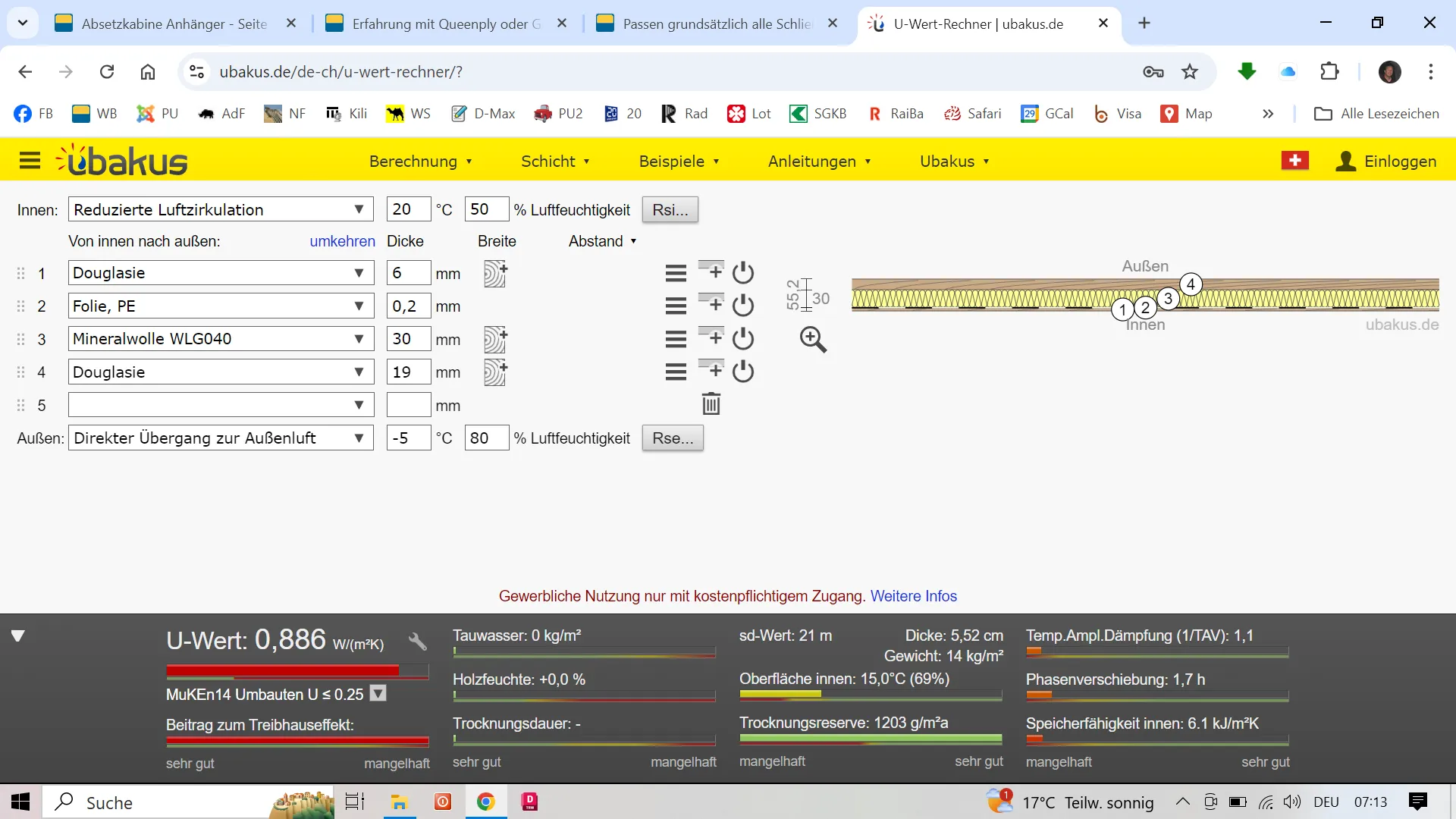Viewport: 1456px width, 819px height.
Task: Open the ubakus hamburger menu
Action: (30, 161)
